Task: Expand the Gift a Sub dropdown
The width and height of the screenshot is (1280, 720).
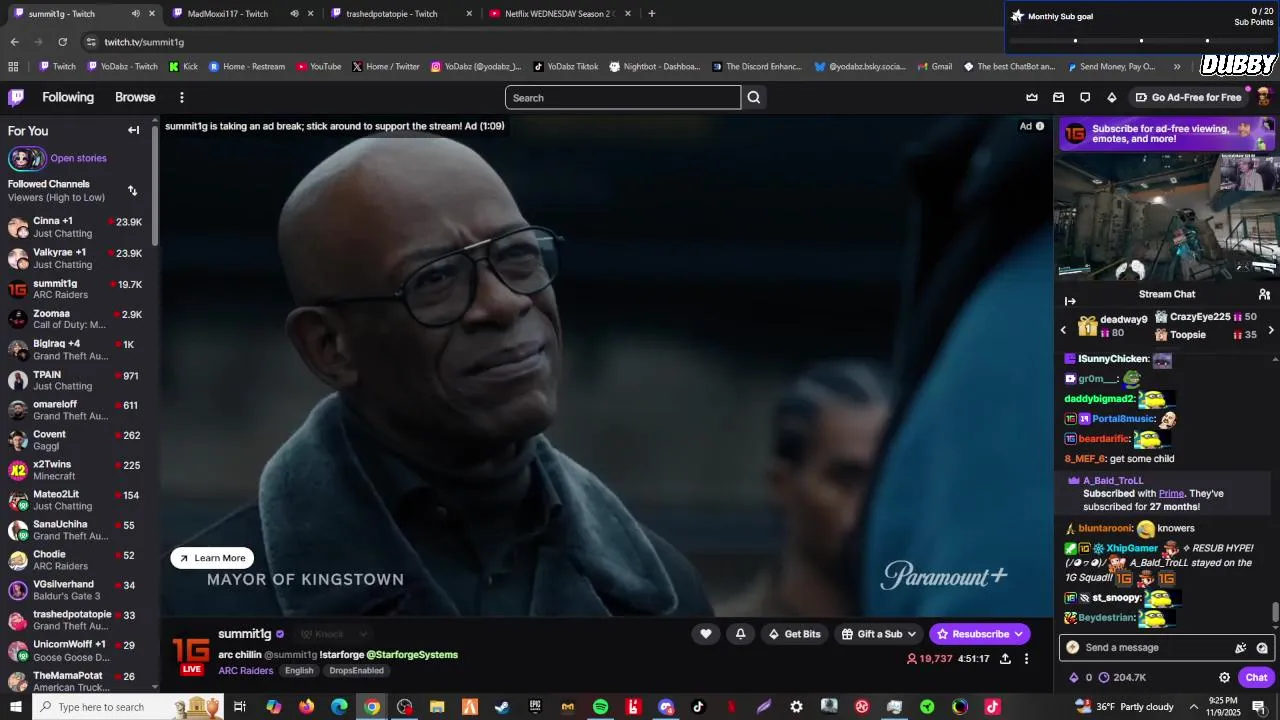Action: (912, 634)
